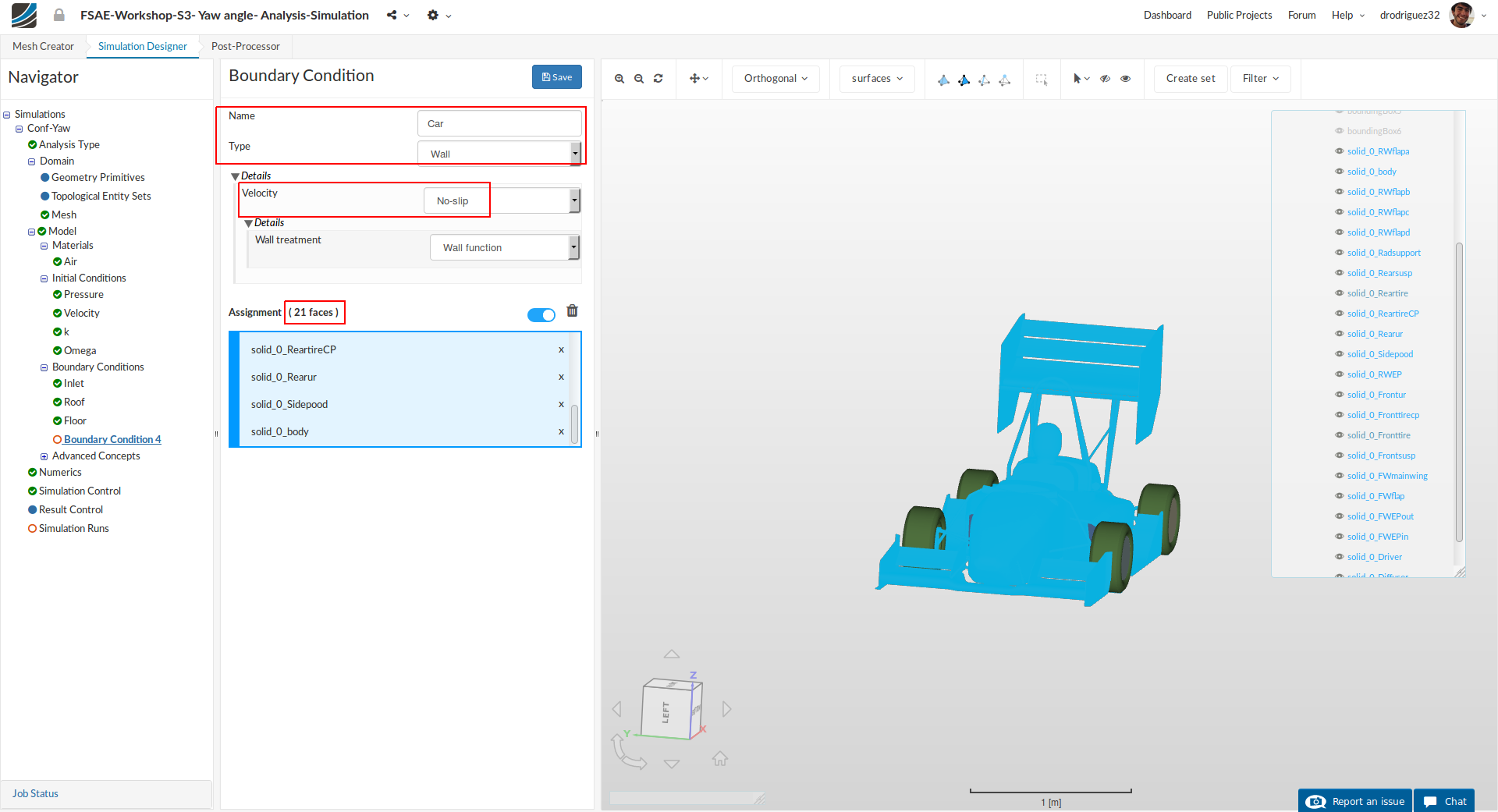Viewport: 1498px width, 812px height.
Task: Delete all assigned faces with trash icon
Action: tap(573, 311)
